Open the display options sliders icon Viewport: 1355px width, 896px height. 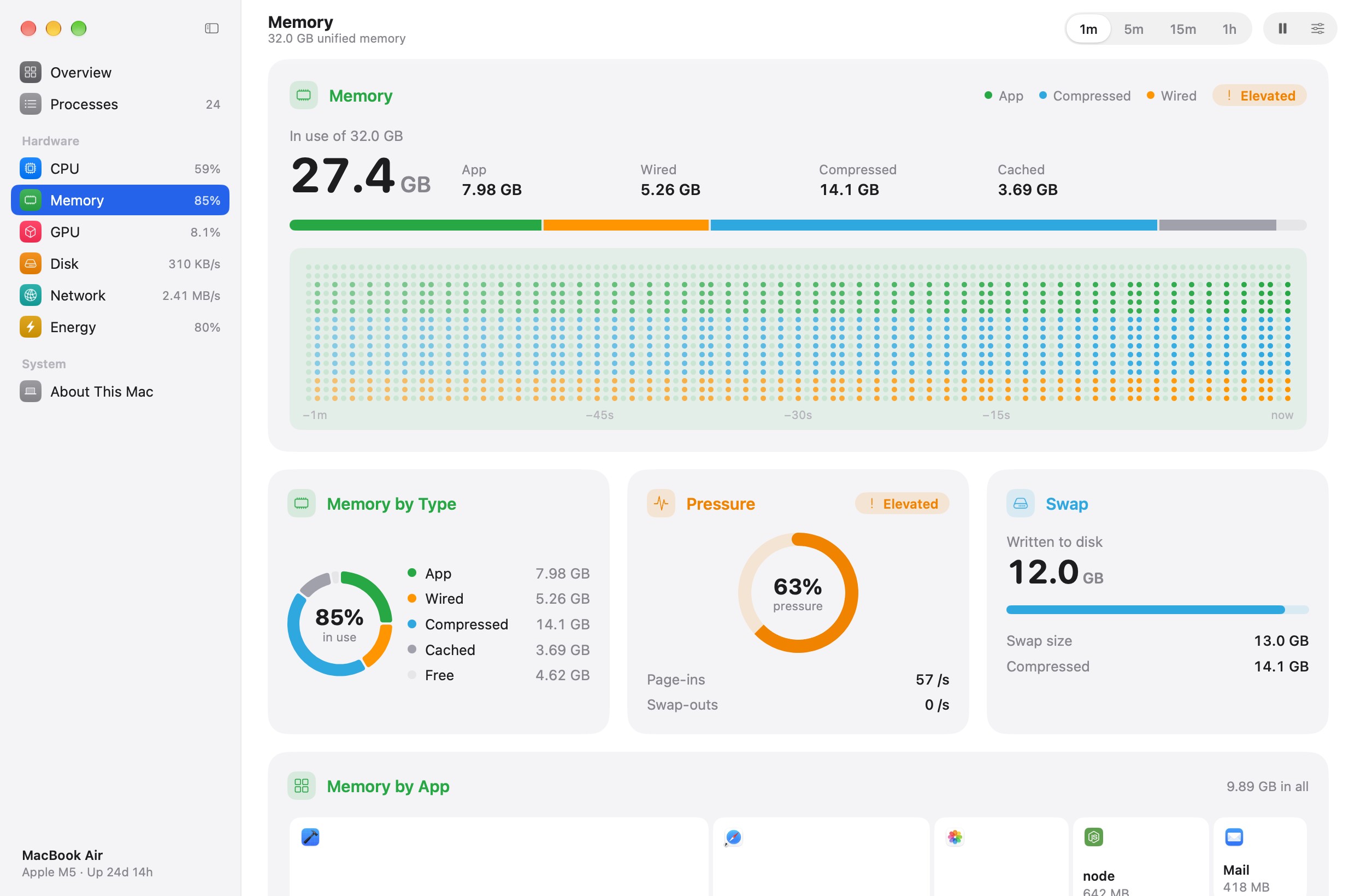1317,28
